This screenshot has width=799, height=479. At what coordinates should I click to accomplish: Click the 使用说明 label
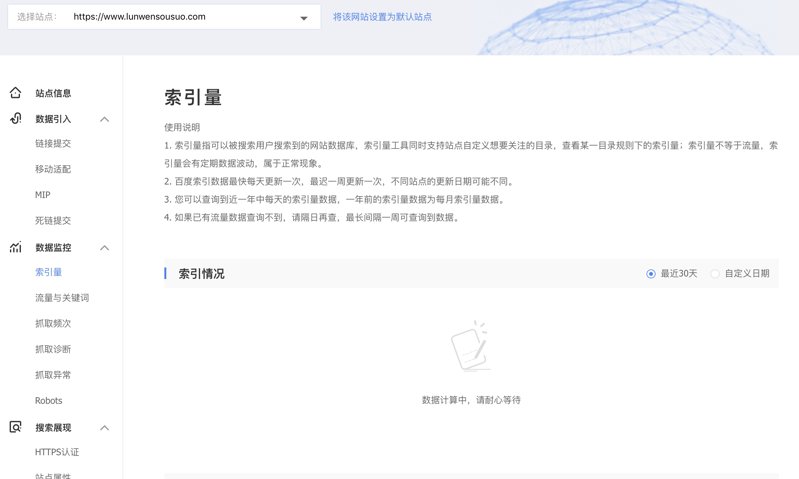[x=182, y=127]
